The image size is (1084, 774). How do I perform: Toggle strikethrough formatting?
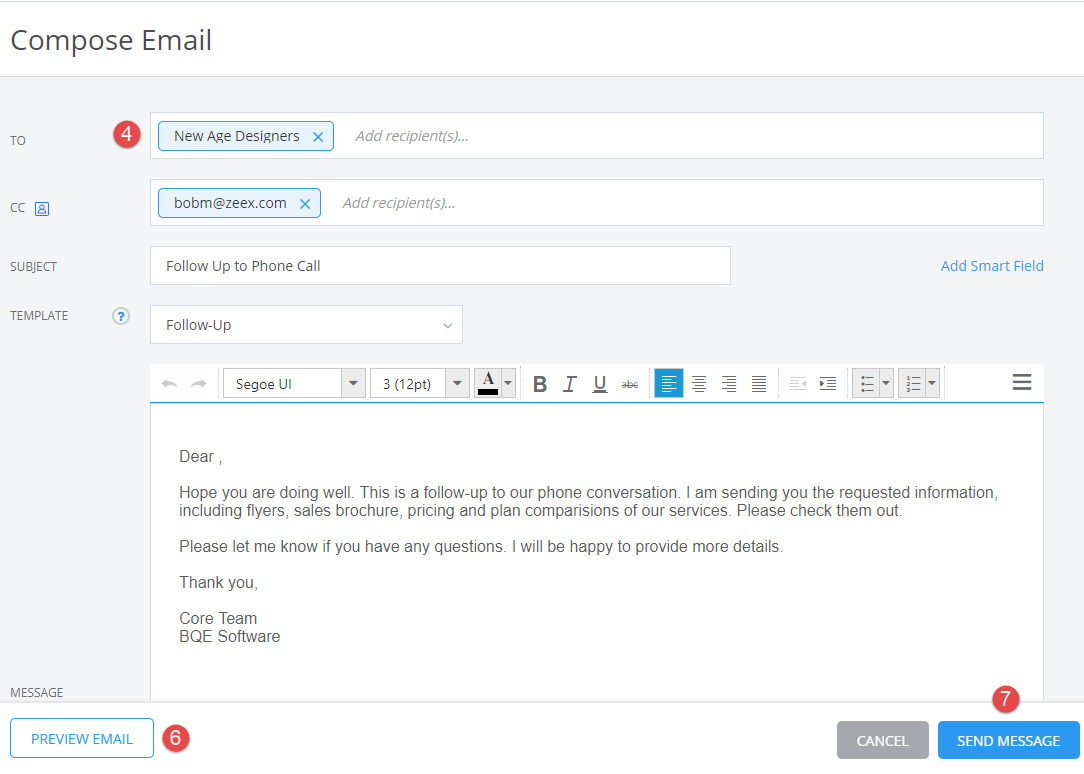pos(630,384)
